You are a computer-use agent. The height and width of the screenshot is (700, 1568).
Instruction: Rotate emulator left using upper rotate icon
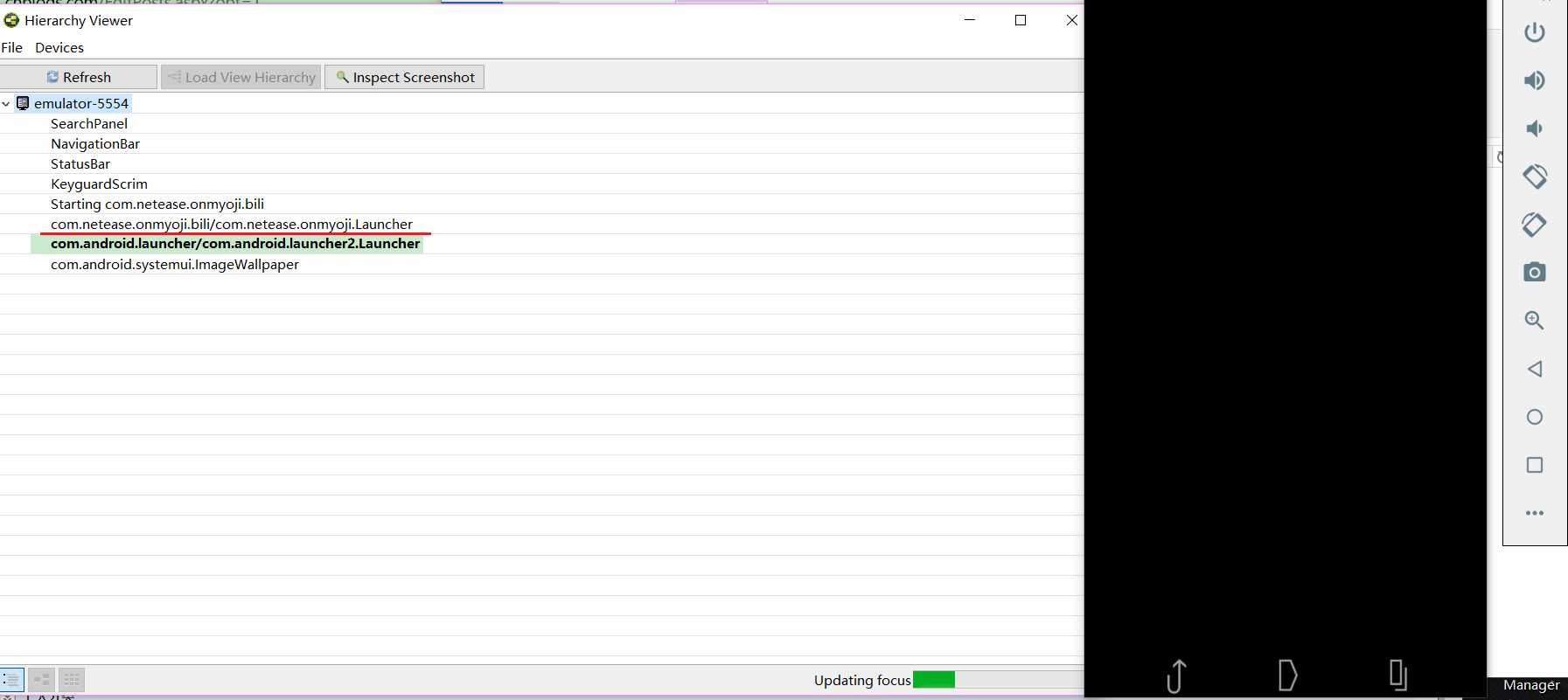(1535, 177)
